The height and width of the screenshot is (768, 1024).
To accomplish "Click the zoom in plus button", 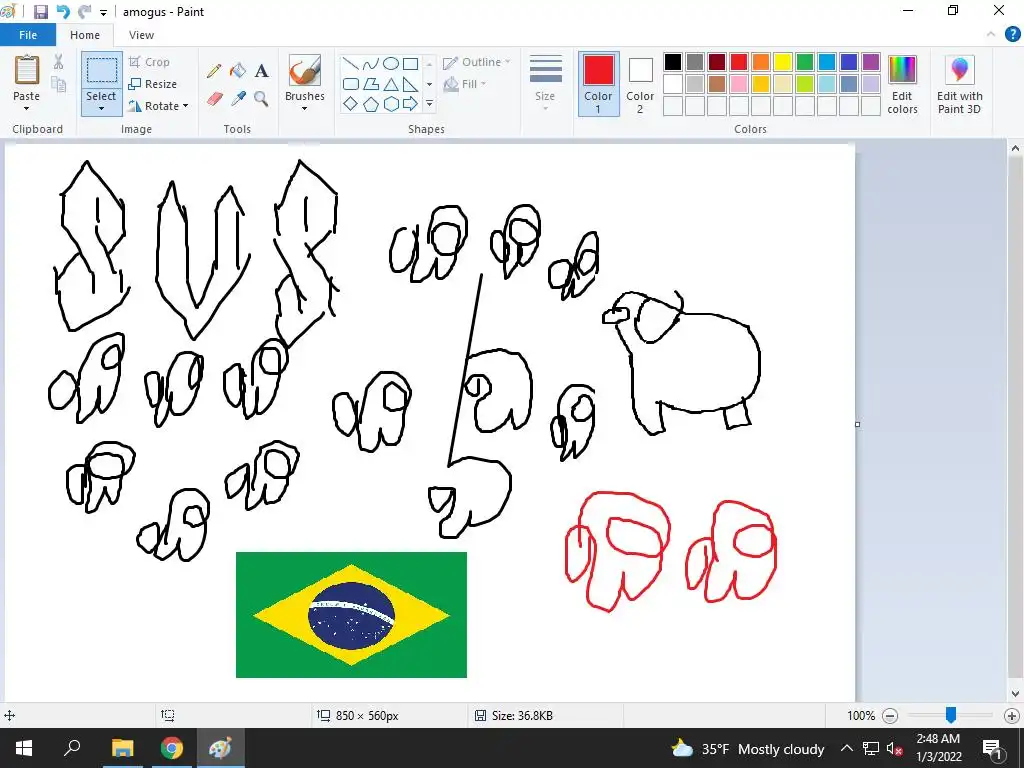I will click(1012, 716).
